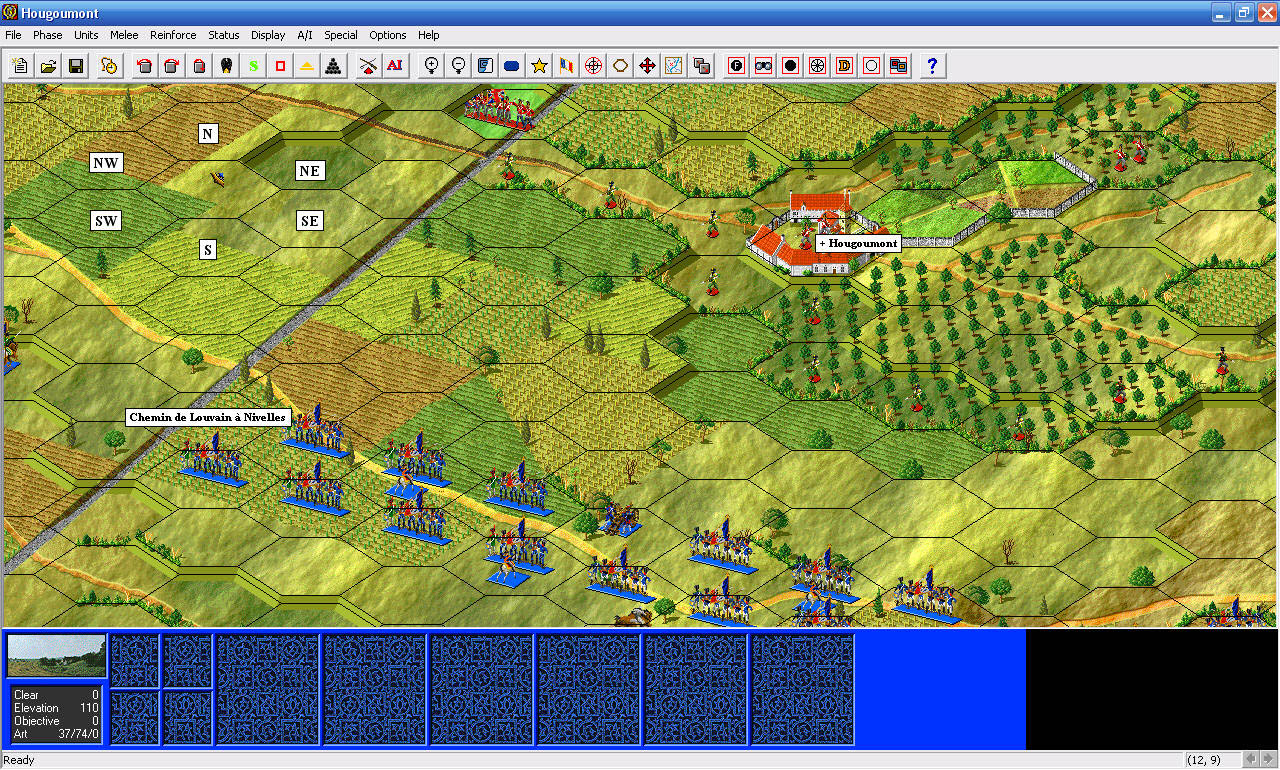Toggle the red-bordered D highlight button

(x=844, y=66)
